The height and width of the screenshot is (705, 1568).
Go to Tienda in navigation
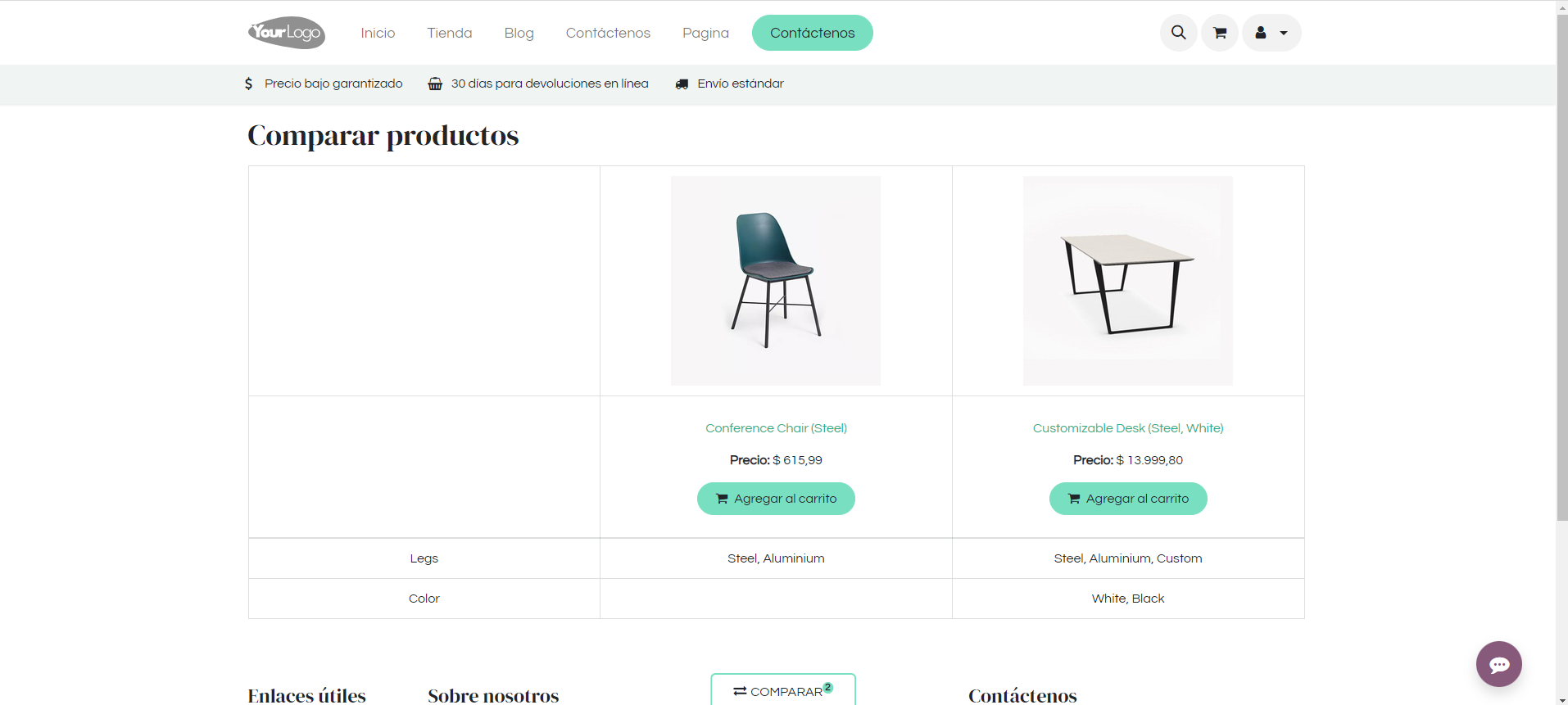(449, 33)
